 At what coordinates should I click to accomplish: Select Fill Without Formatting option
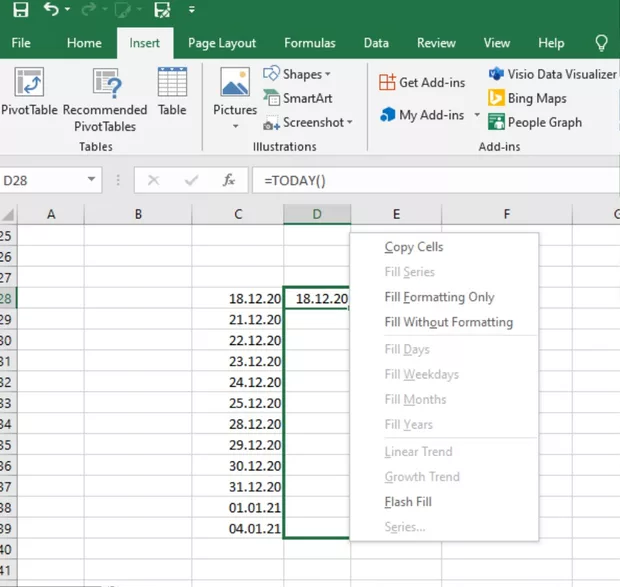448,322
